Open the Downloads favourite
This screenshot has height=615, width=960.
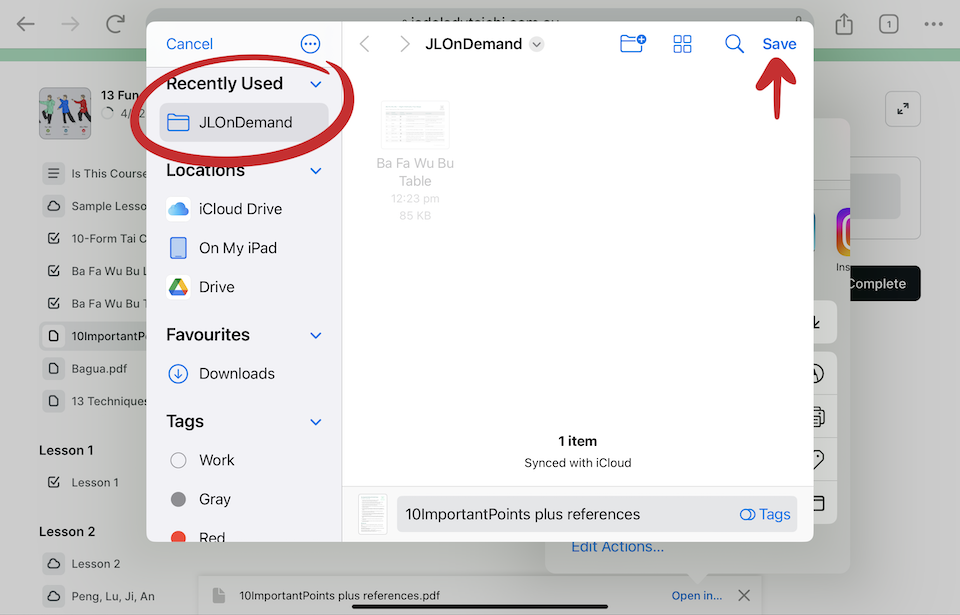[x=236, y=374]
